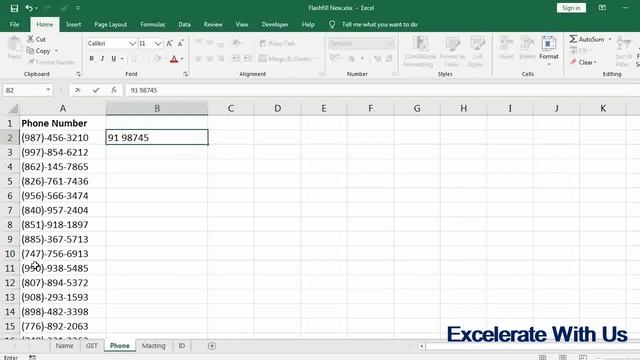The image size is (640, 360).
Task: Open the font size 11 dropdown
Action: pos(158,43)
